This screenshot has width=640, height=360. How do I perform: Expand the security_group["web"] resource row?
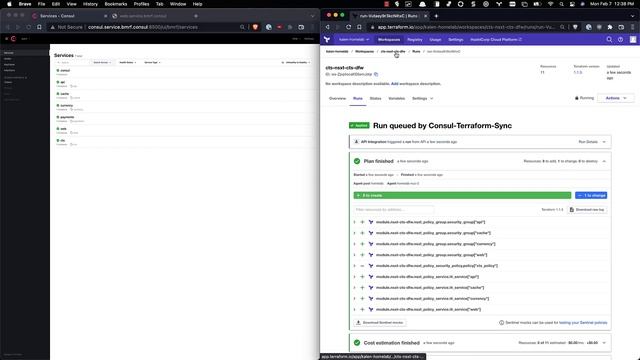(354, 255)
